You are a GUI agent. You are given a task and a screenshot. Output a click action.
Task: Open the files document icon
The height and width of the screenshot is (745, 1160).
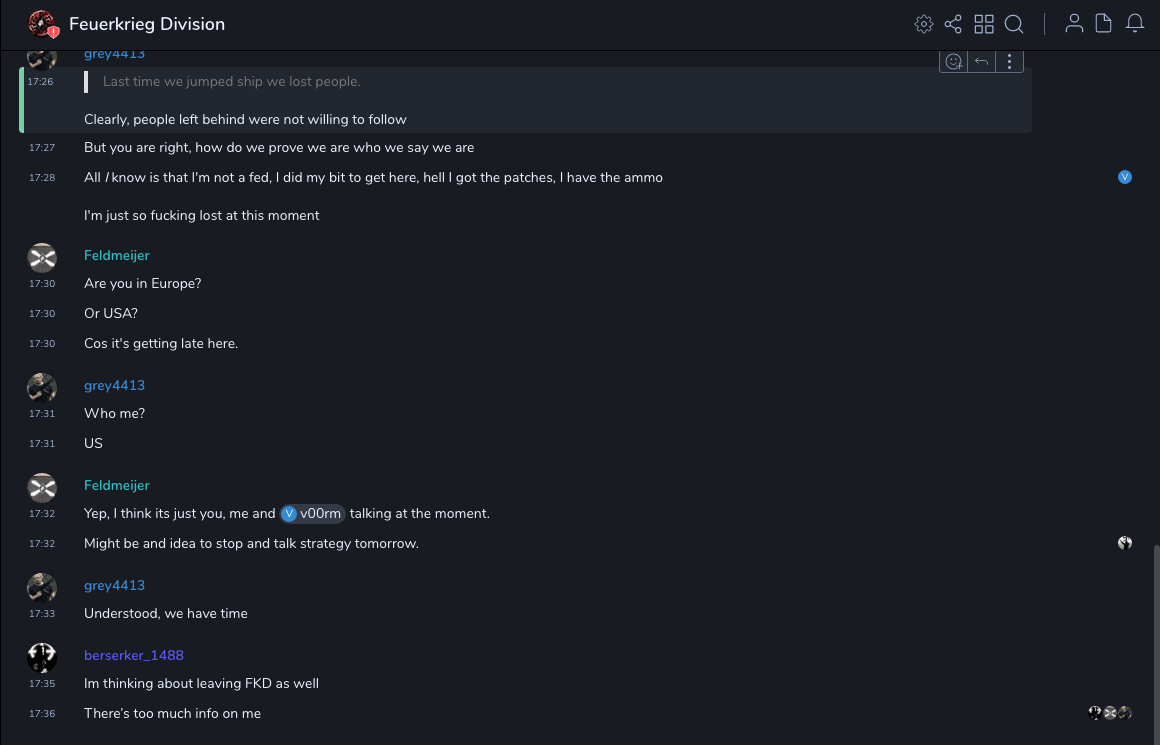pyautogui.click(x=1104, y=24)
